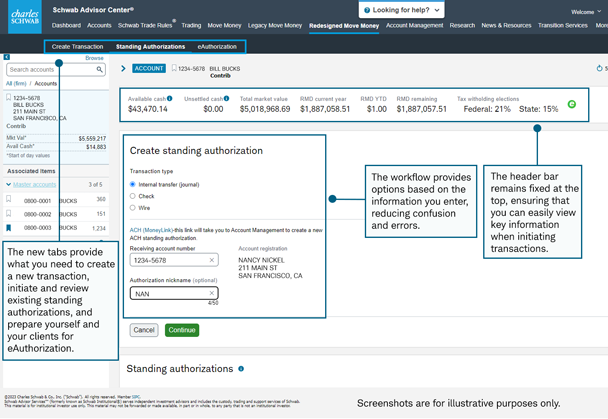Image resolution: width=608 pixels, height=419 pixels.
Task: Open the Move Money menu
Action: 224,25
